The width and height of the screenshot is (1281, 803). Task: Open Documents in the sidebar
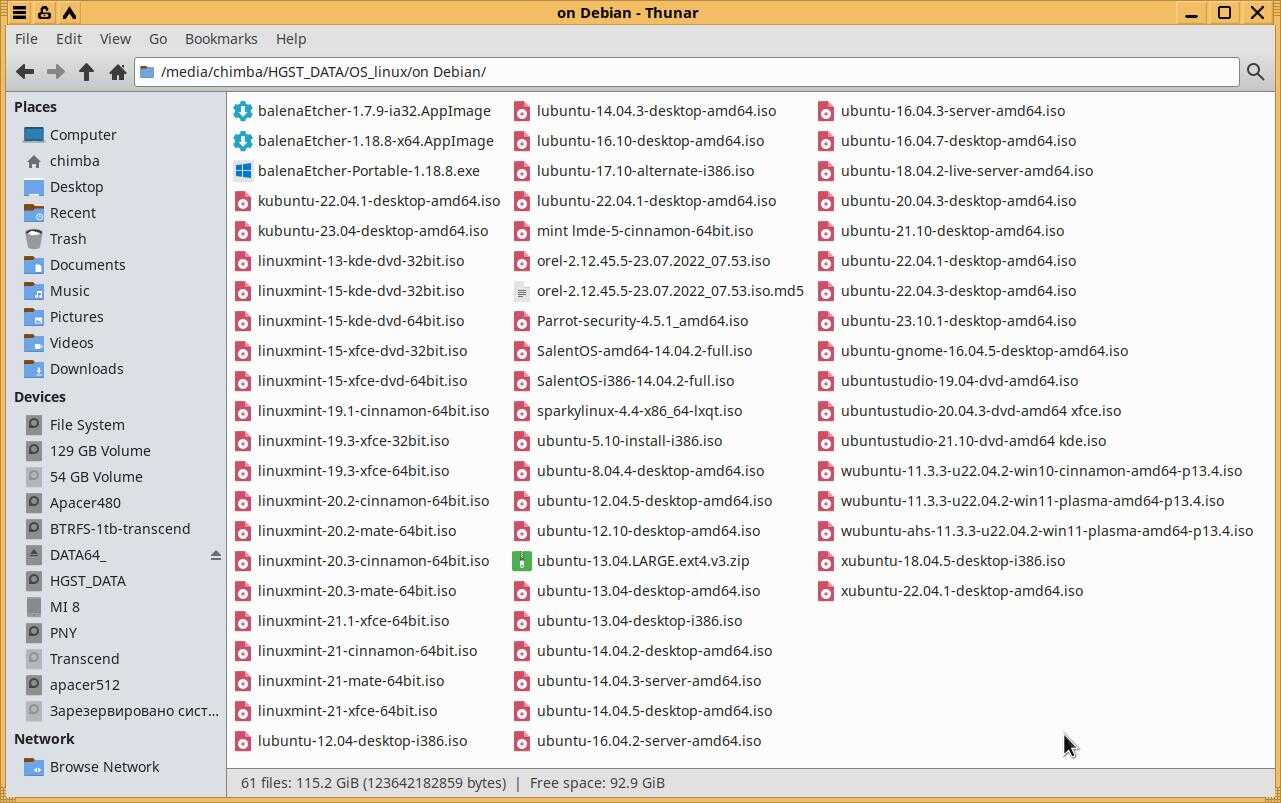tap(88, 265)
